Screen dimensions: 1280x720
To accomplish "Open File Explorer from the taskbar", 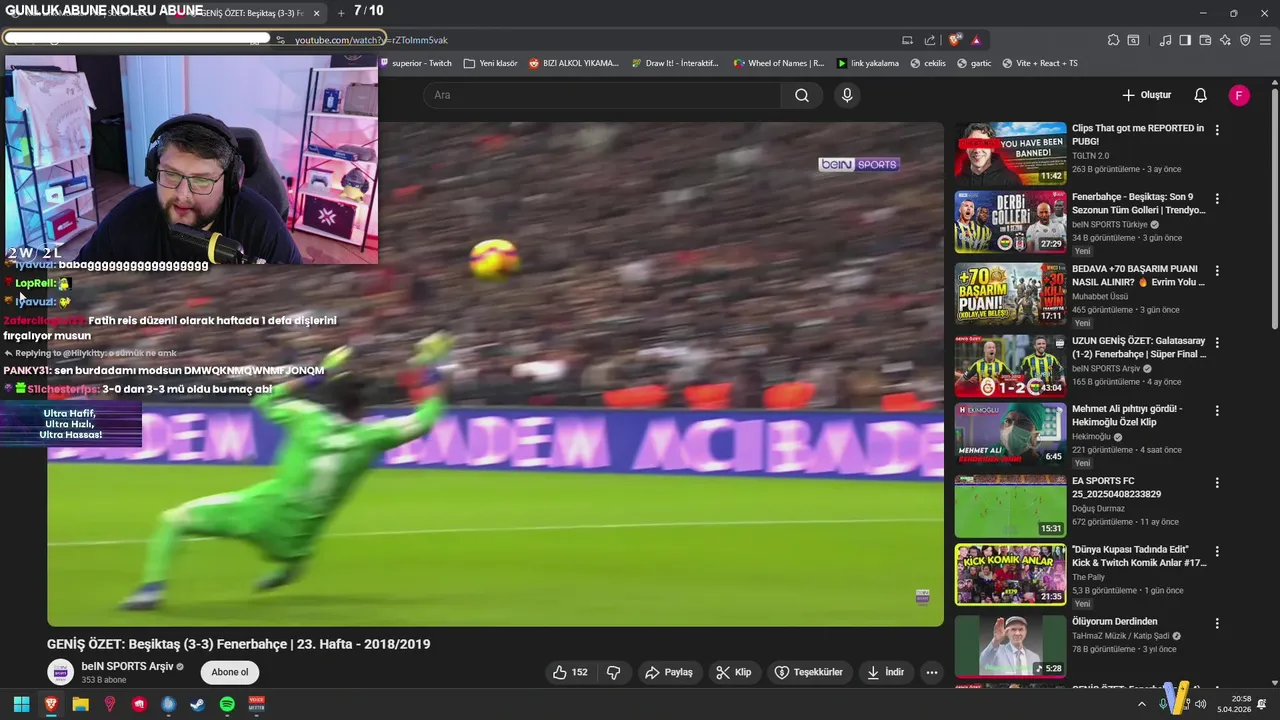I will click(80, 704).
